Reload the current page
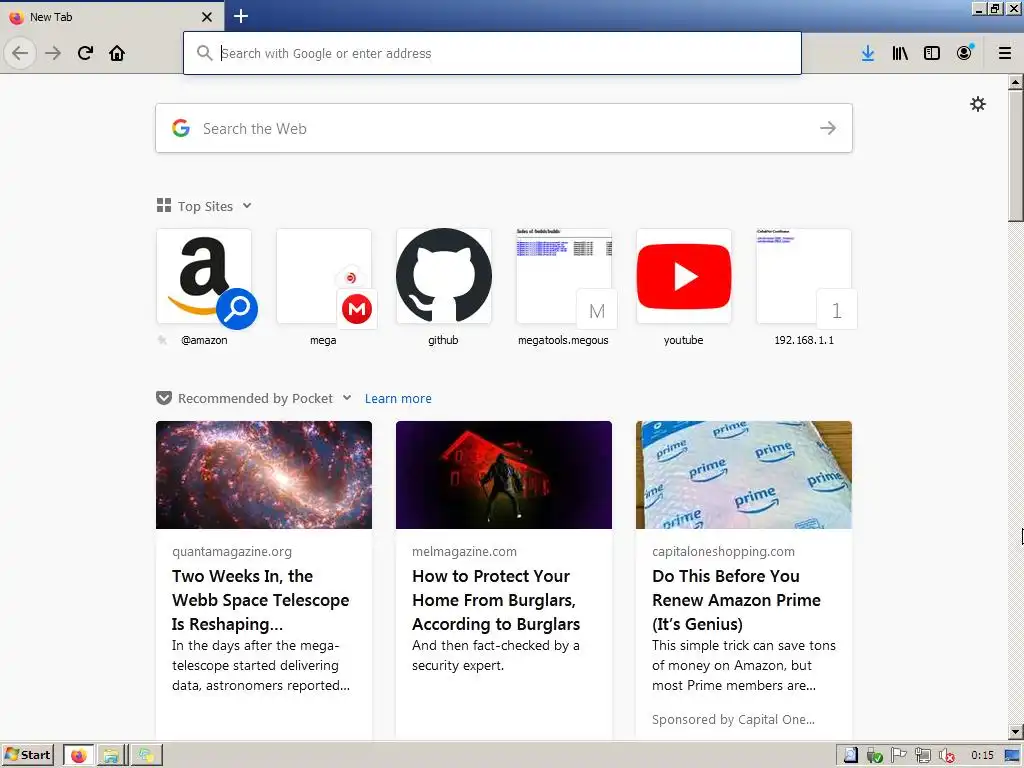This screenshot has height=768, width=1024. (85, 53)
